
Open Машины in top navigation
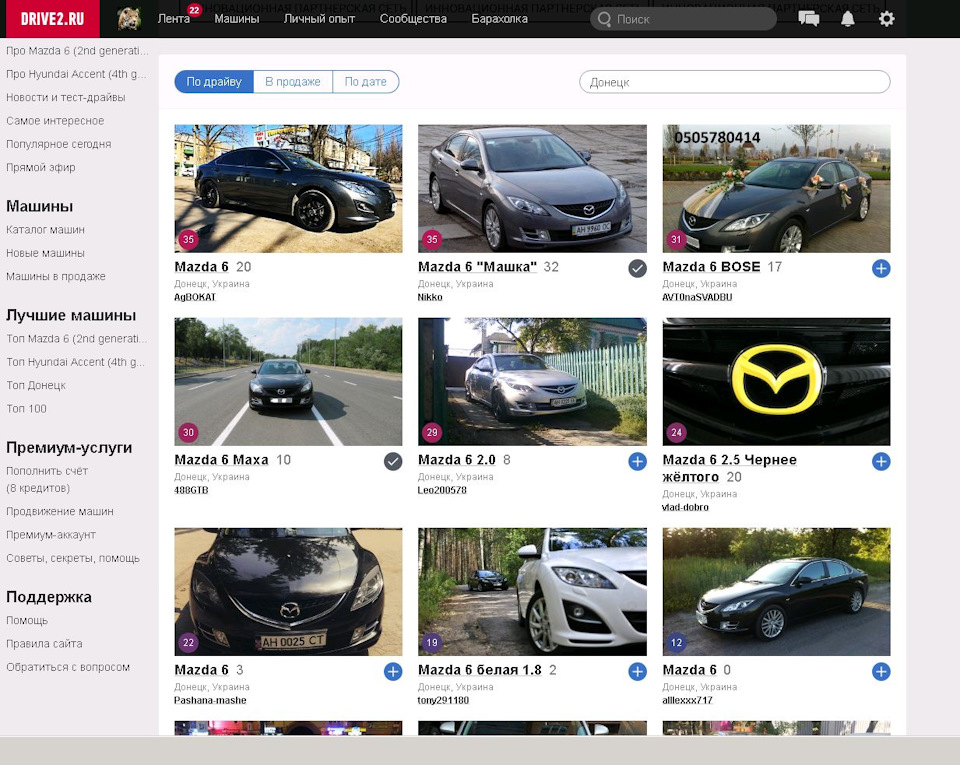pyautogui.click(x=237, y=19)
